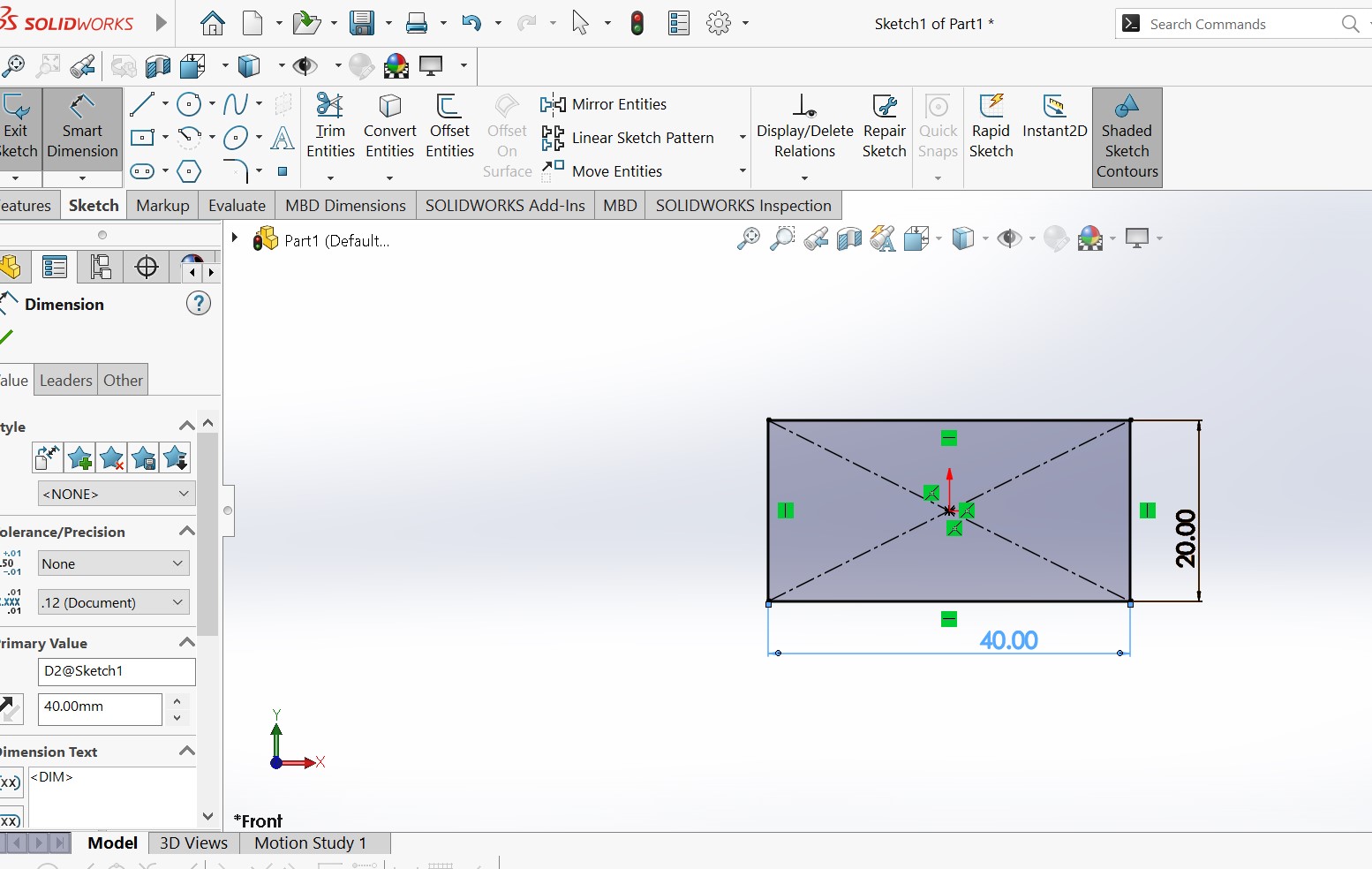
Task: Click Add or Update a Style icon
Action: (79, 457)
